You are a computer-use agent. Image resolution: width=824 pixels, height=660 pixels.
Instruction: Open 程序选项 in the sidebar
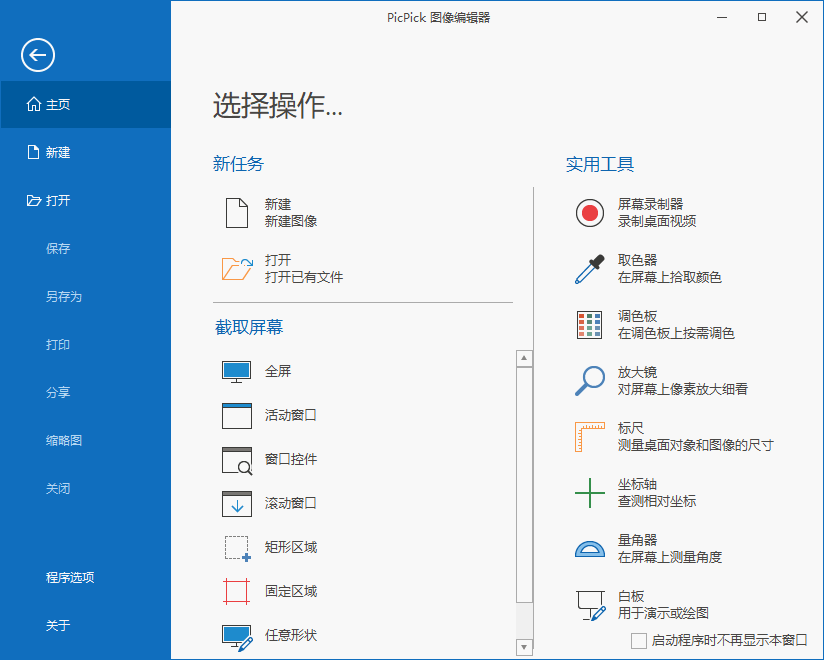[x=70, y=578]
